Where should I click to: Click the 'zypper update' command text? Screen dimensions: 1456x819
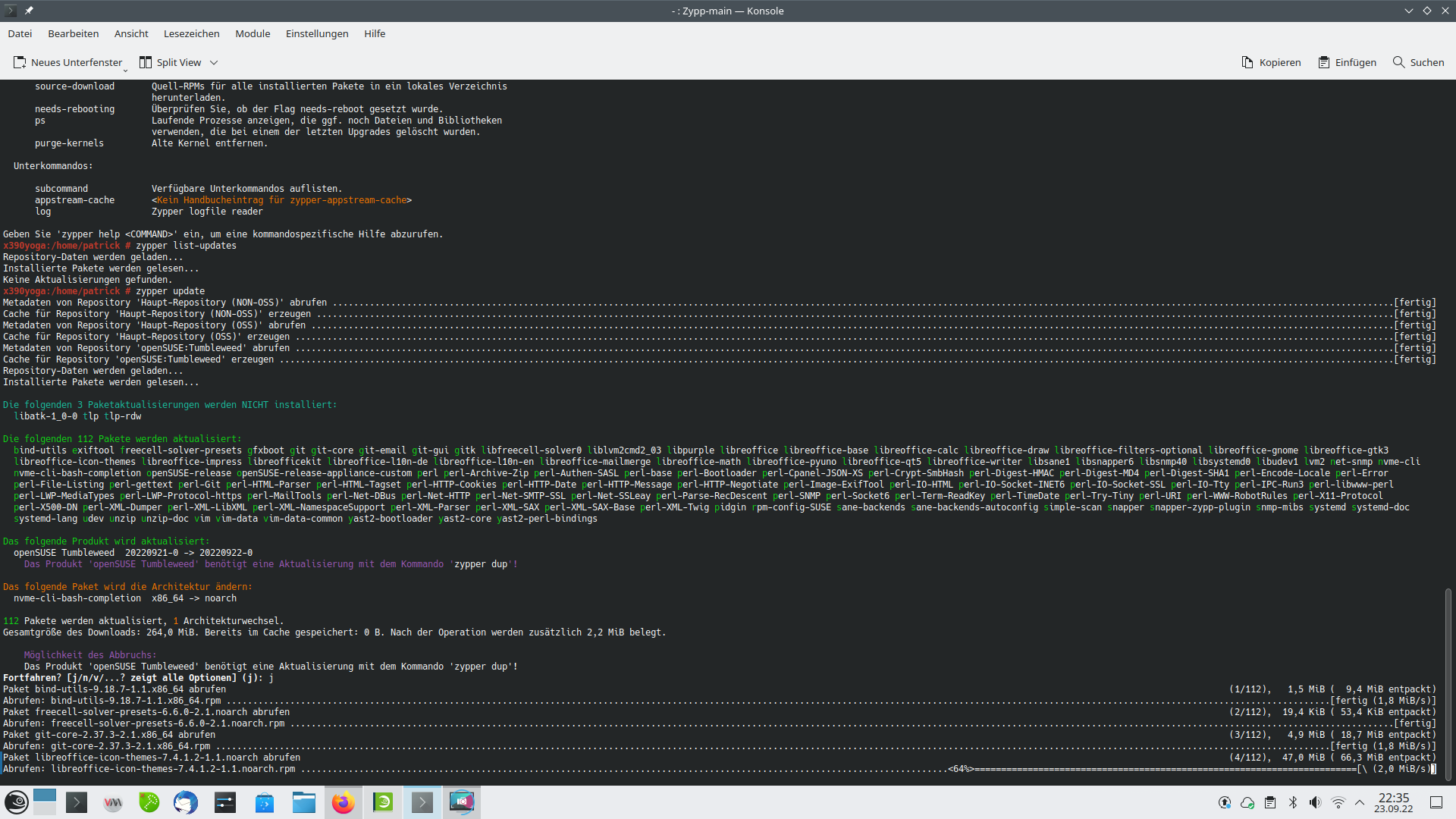170,291
